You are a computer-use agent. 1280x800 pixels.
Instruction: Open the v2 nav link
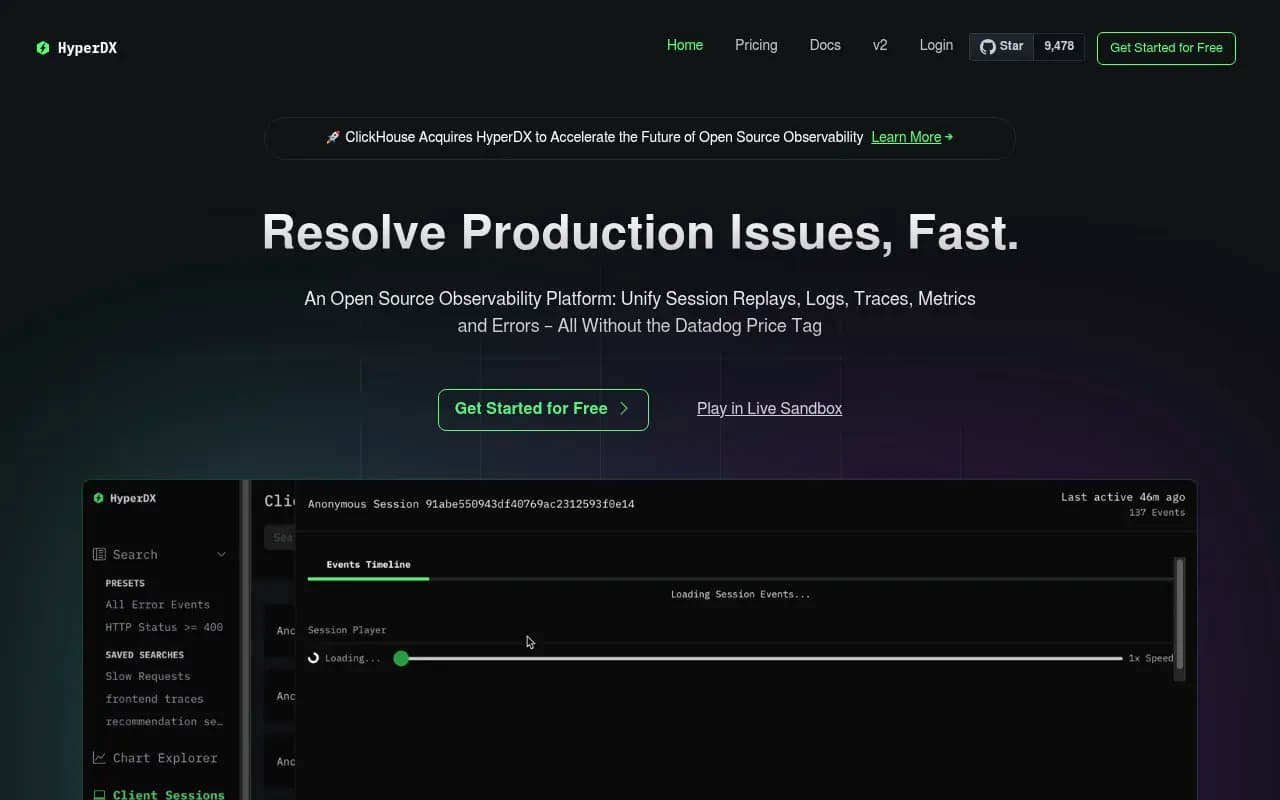(880, 45)
